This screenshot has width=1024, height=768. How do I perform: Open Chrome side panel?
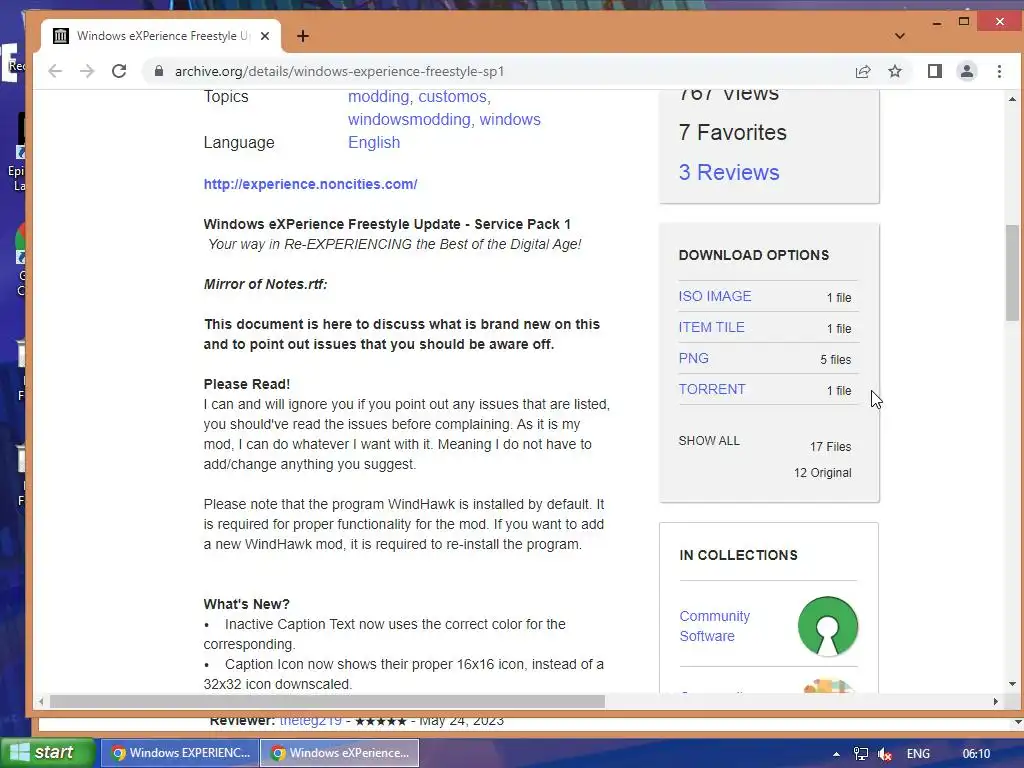point(935,71)
